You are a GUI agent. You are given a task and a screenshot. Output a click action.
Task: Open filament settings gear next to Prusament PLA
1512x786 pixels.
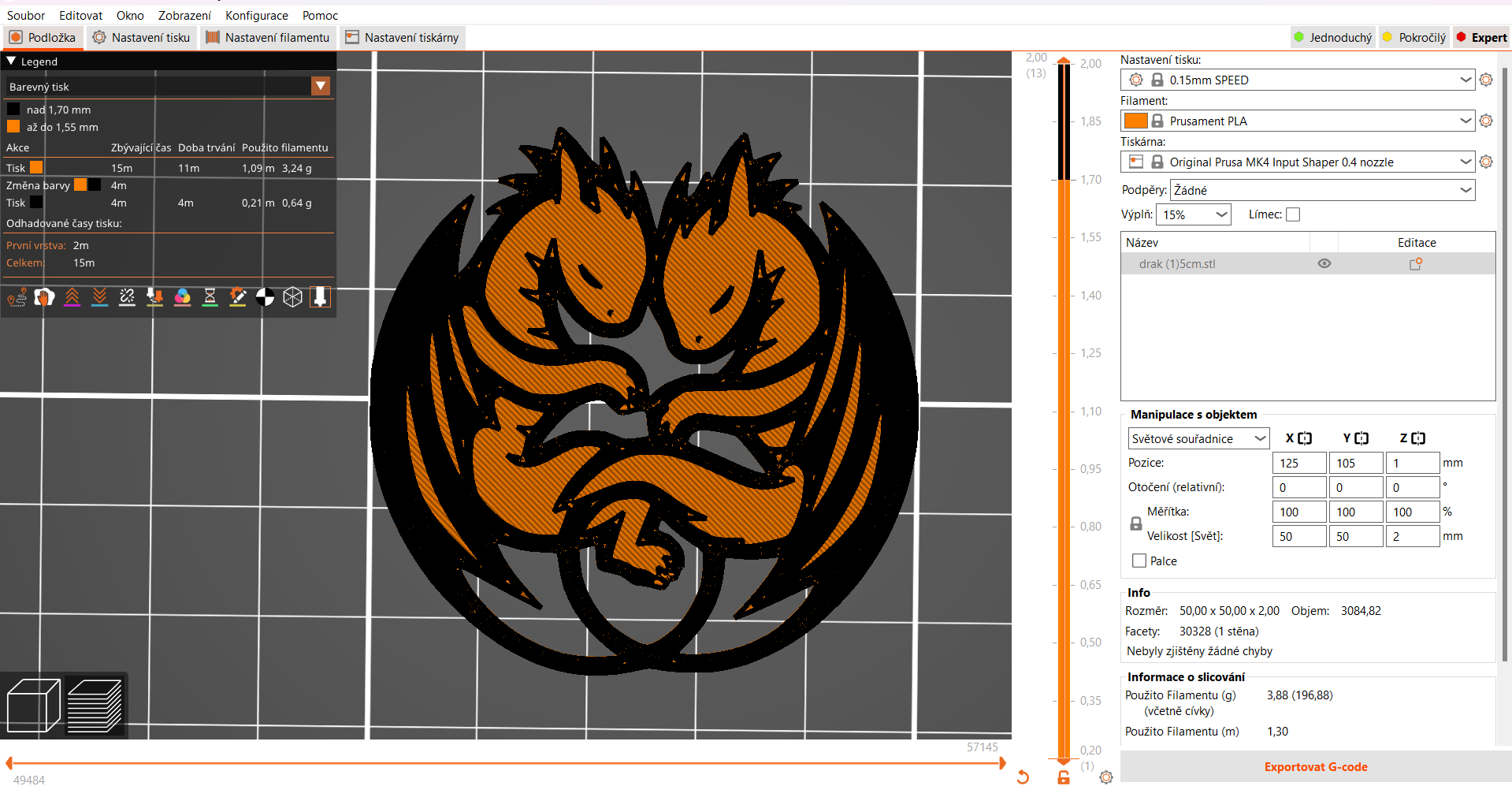pyautogui.click(x=1486, y=121)
